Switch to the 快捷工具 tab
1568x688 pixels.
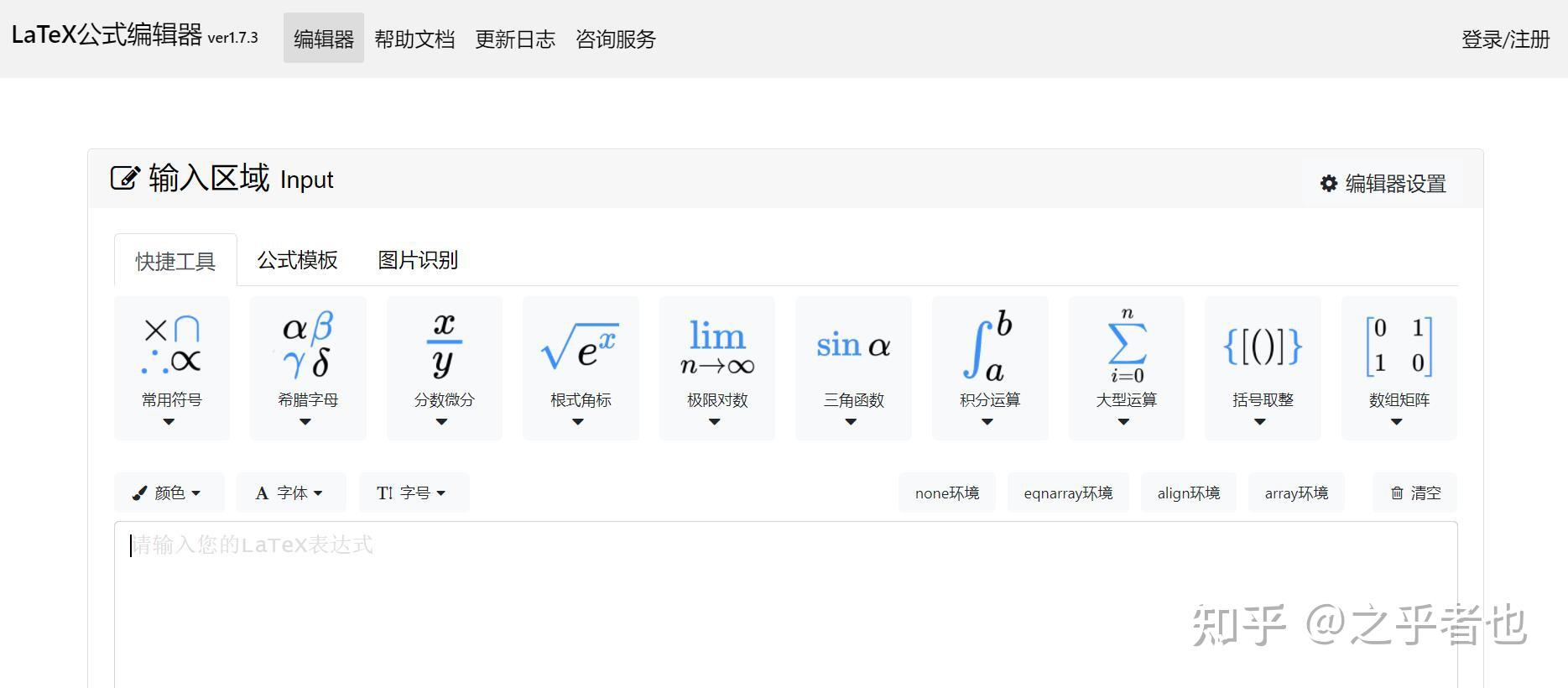175,261
